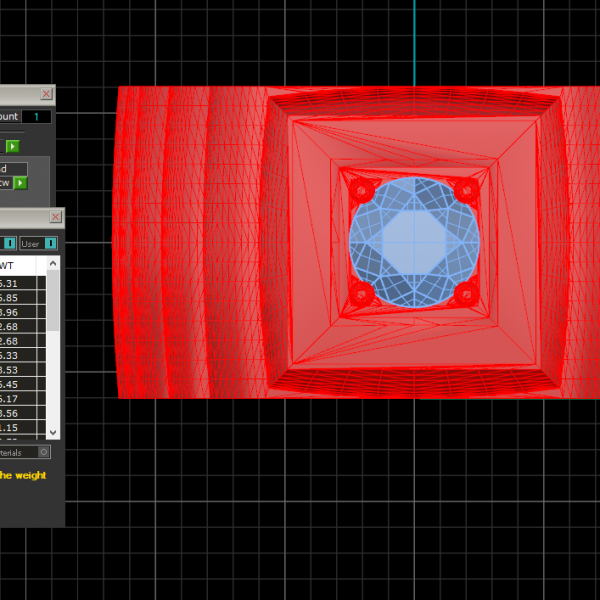Select the top-right prong on the gem

[x=465, y=189]
